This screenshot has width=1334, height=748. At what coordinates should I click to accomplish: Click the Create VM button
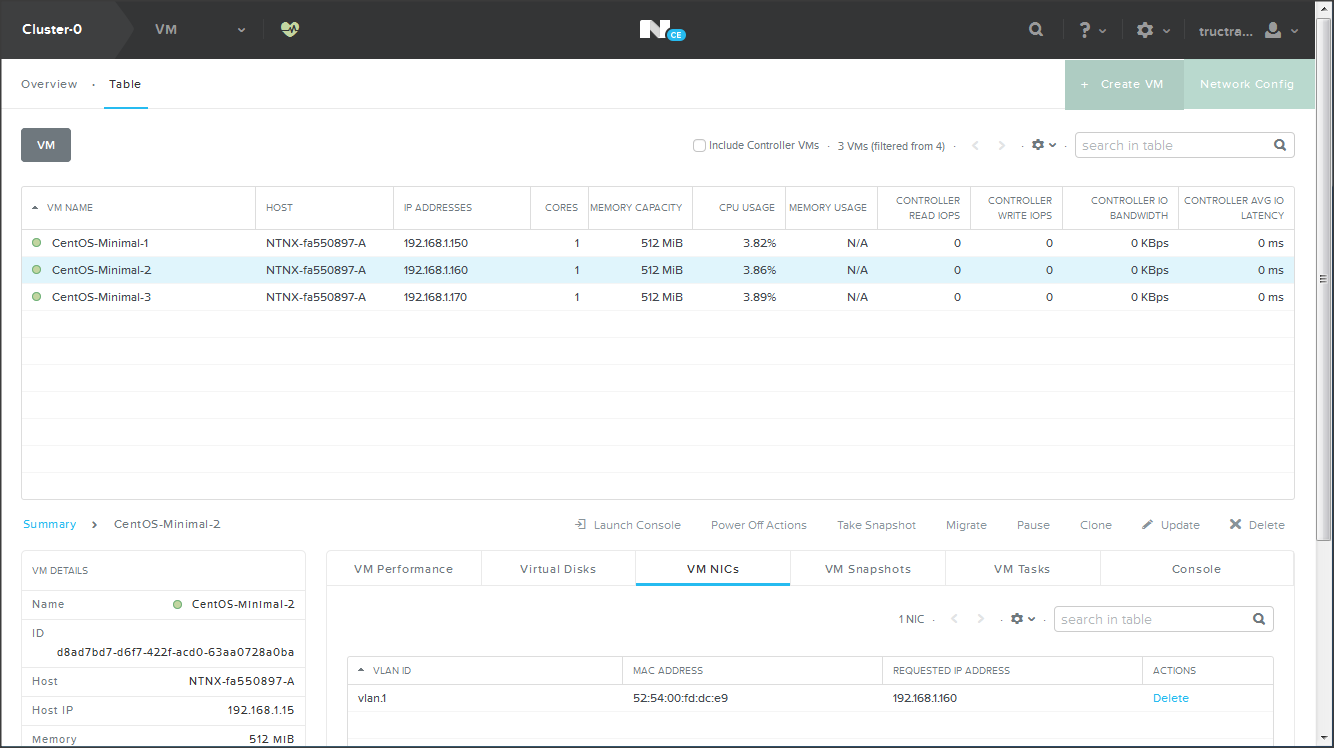tap(1123, 84)
